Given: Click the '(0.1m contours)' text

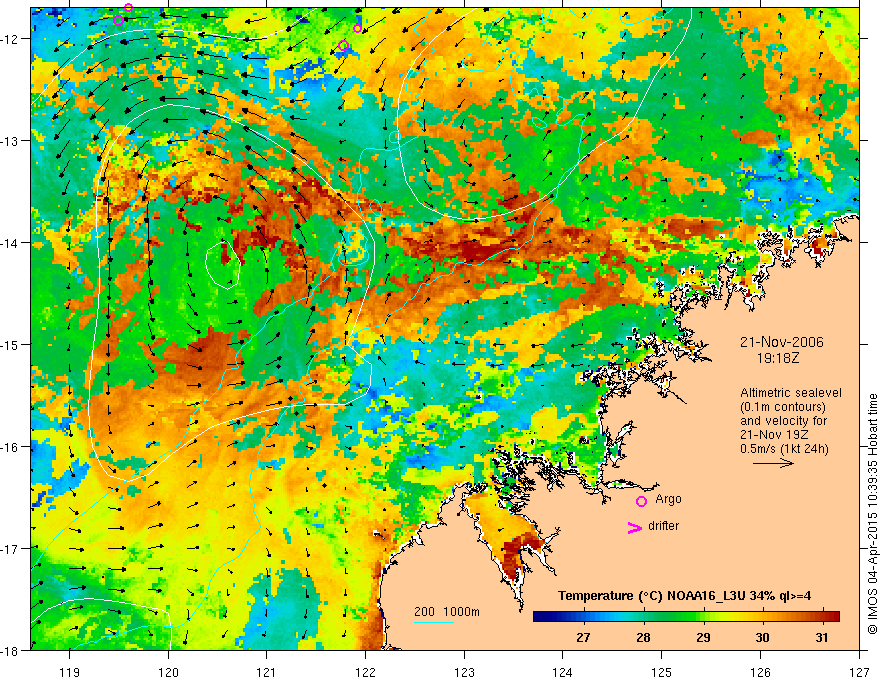Looking at the screenshot, I should pyautogui.click(x=783, y=407).
